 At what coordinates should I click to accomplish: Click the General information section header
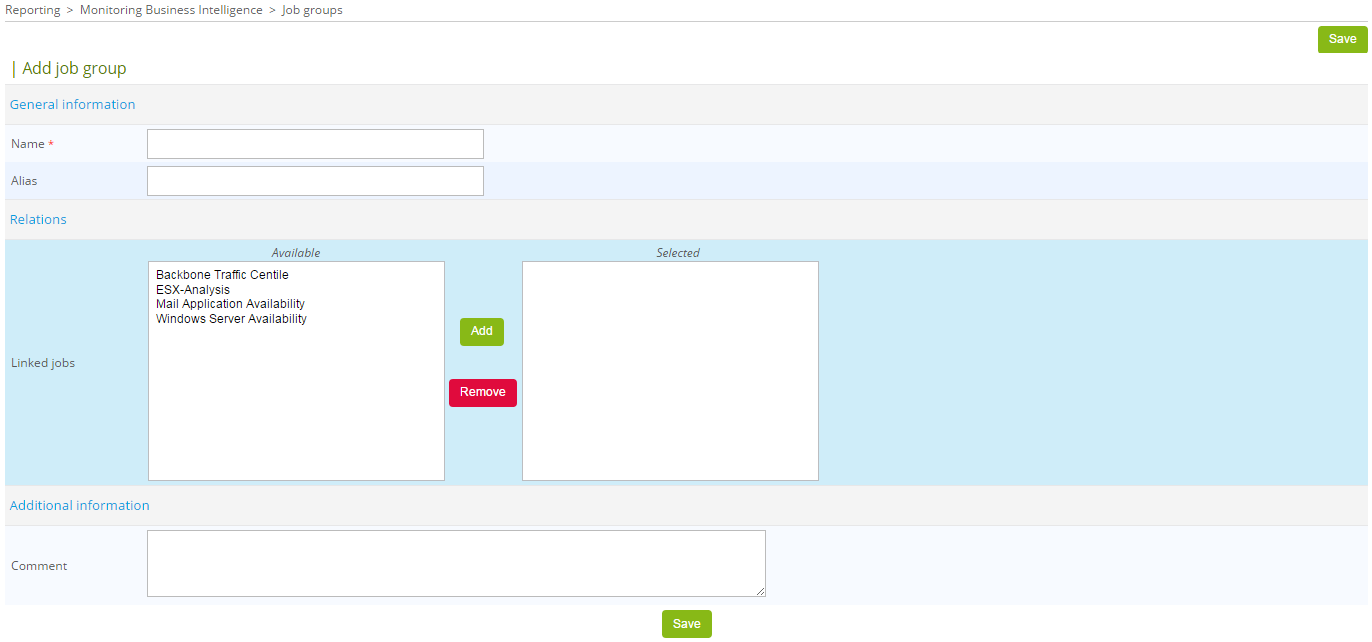point(72,104)
